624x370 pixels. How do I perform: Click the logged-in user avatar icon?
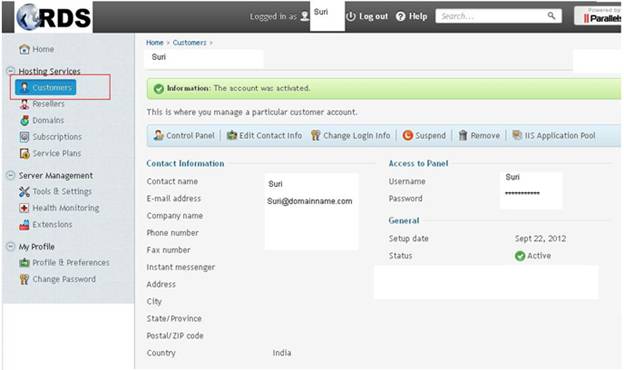pos(304,16)
